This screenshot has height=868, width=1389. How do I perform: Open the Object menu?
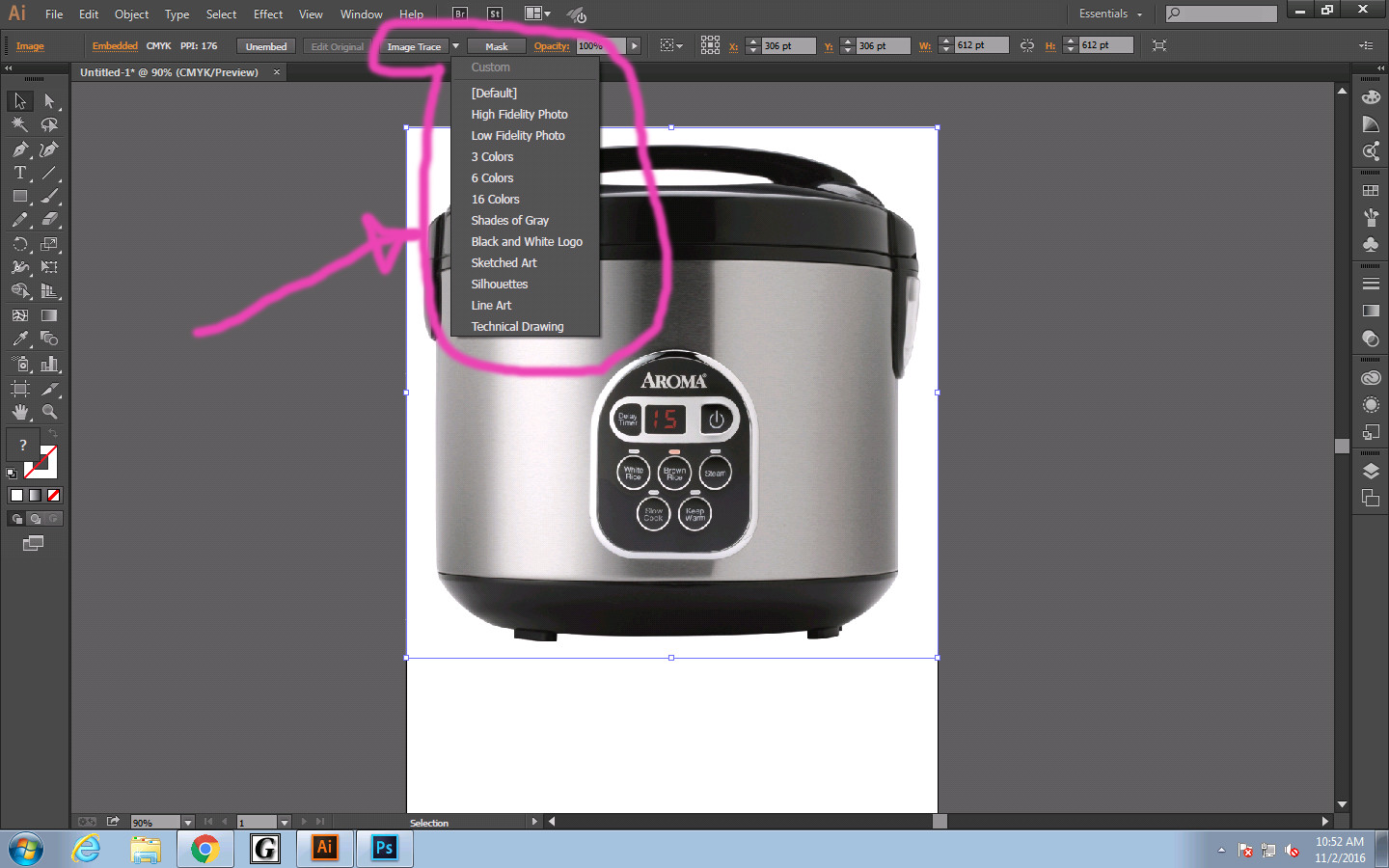131,14
